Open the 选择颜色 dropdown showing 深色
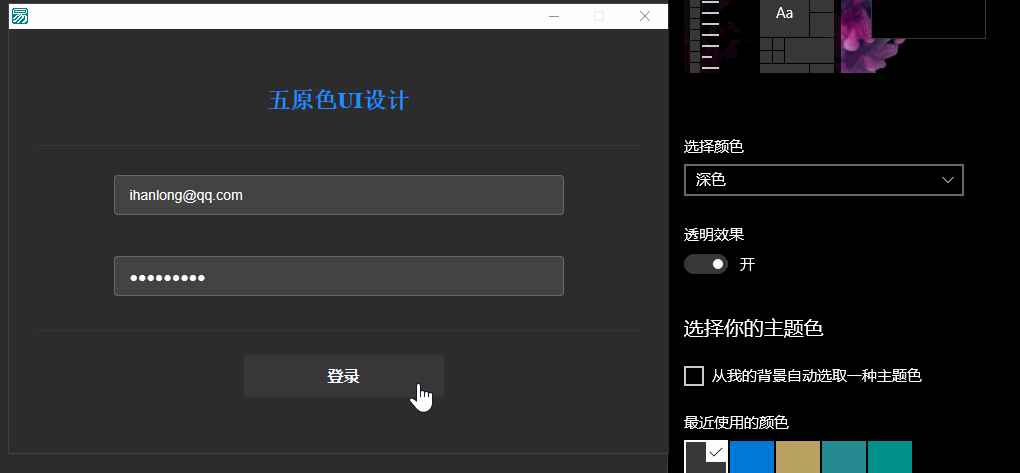 pyautogui.click(x=824, y=180)
